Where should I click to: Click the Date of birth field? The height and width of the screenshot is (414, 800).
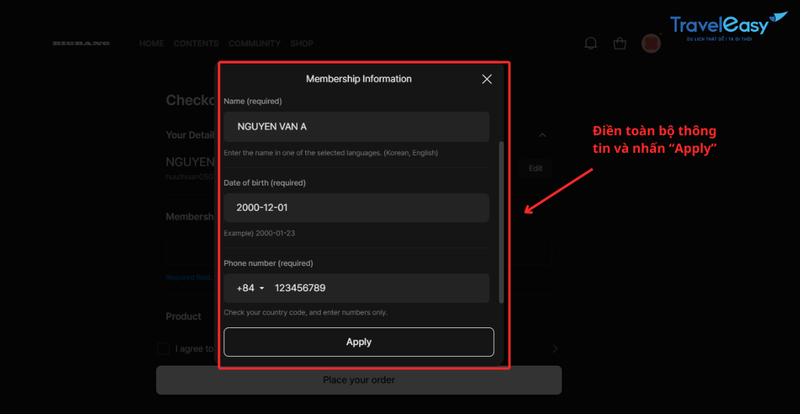356,208
